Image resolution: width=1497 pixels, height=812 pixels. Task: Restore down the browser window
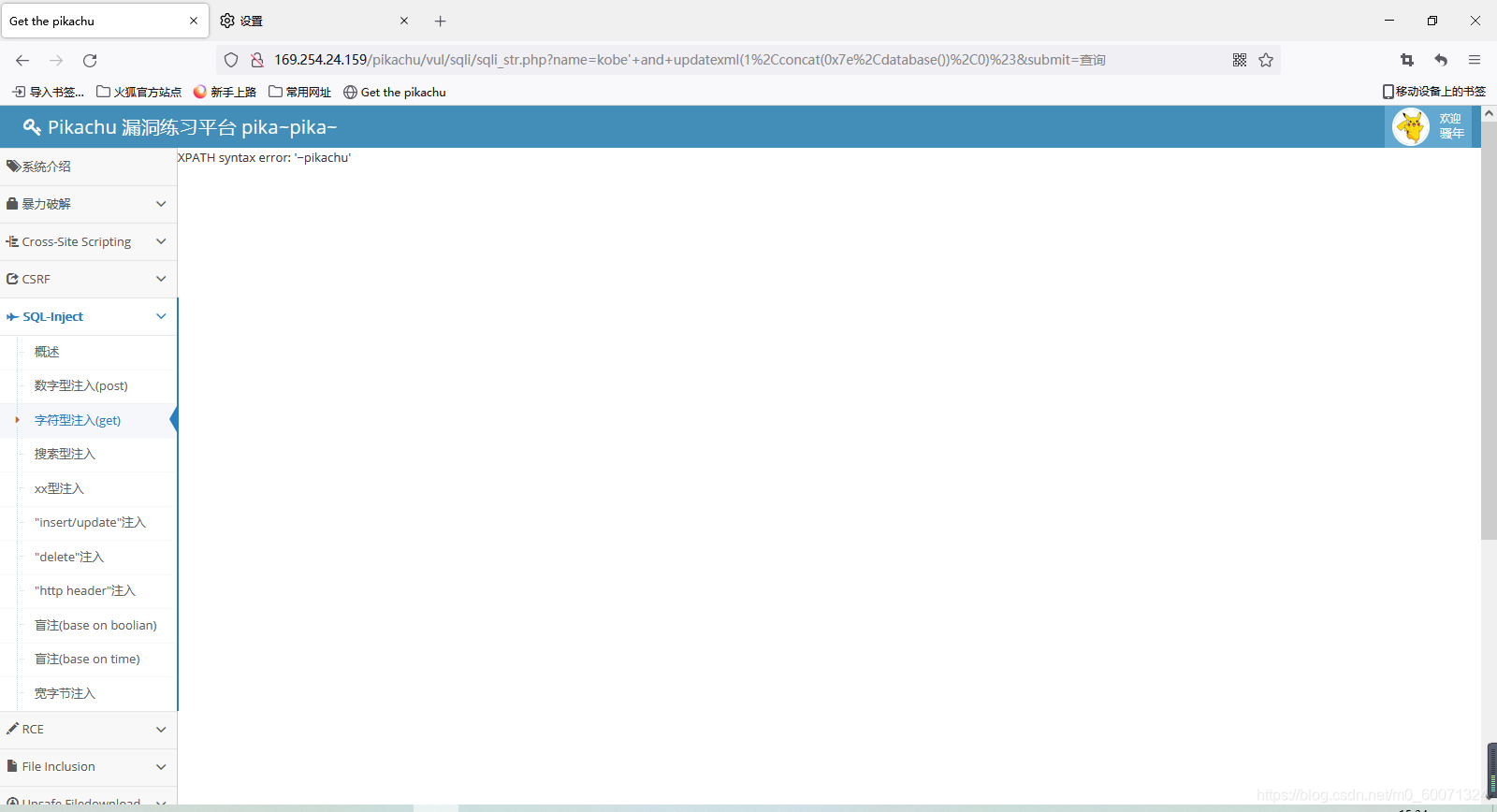(1432, 21)
